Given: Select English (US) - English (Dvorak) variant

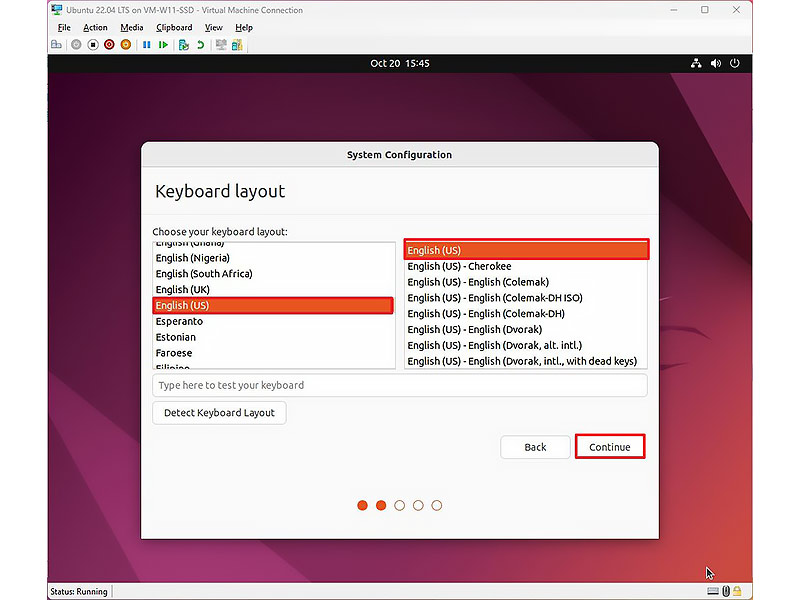Looking at the screenshot, I should point(526,330).
